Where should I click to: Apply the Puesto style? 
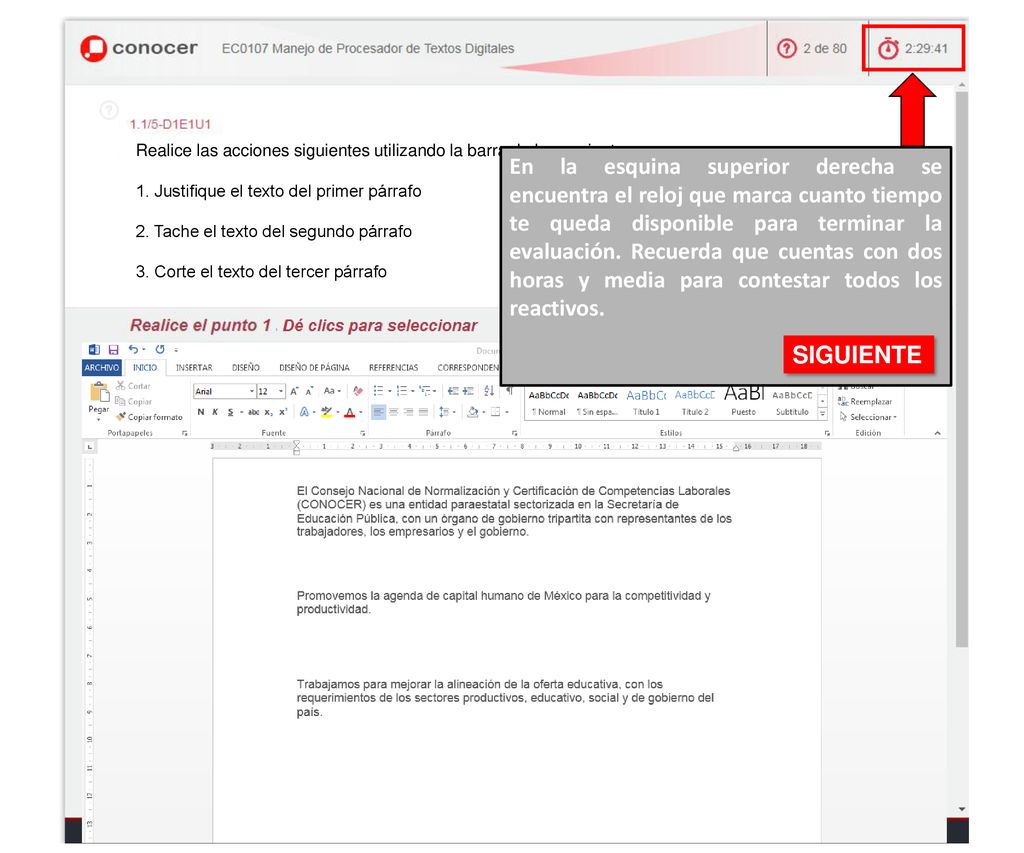(x=743, y=403)
